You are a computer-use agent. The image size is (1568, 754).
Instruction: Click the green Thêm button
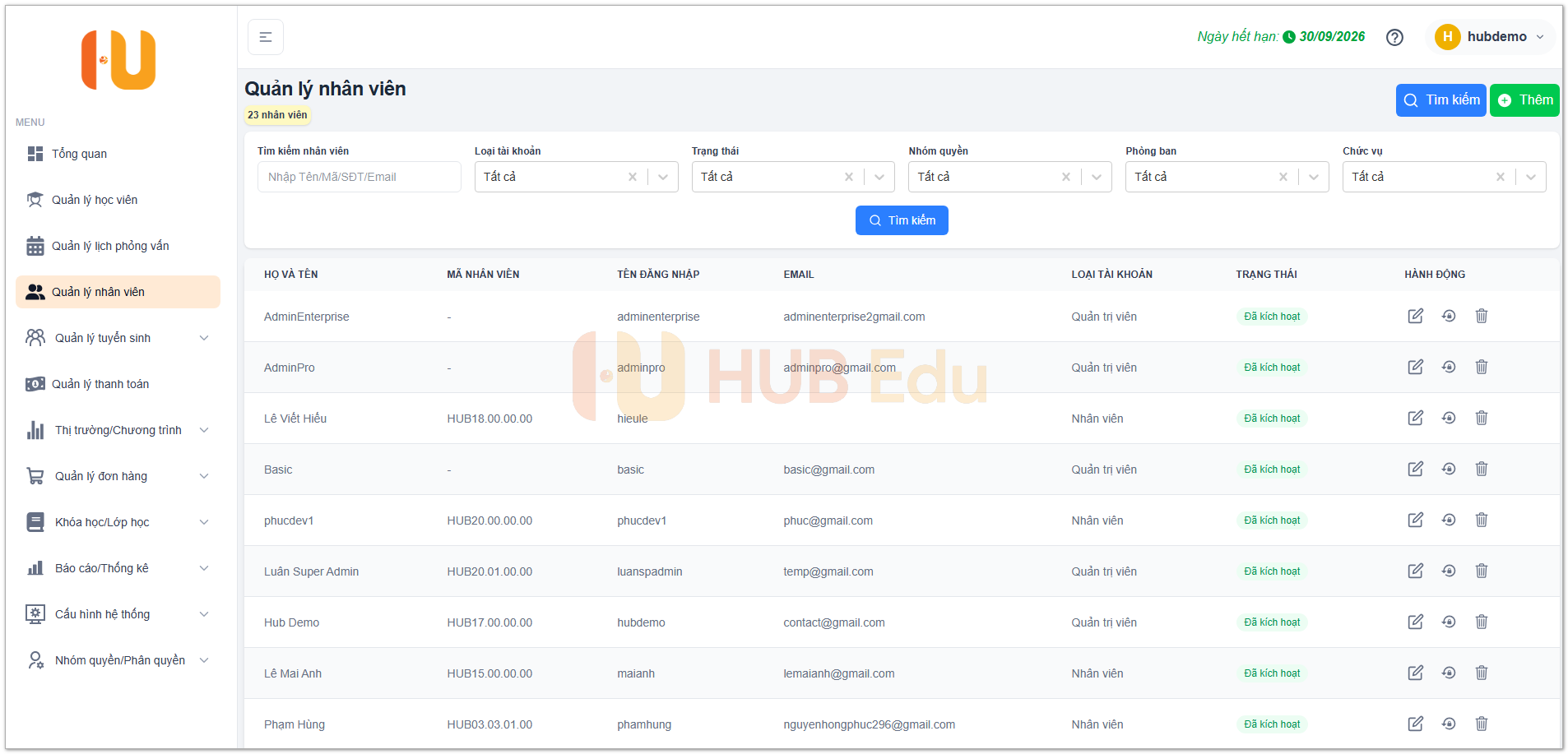(x=1524, y=99)
